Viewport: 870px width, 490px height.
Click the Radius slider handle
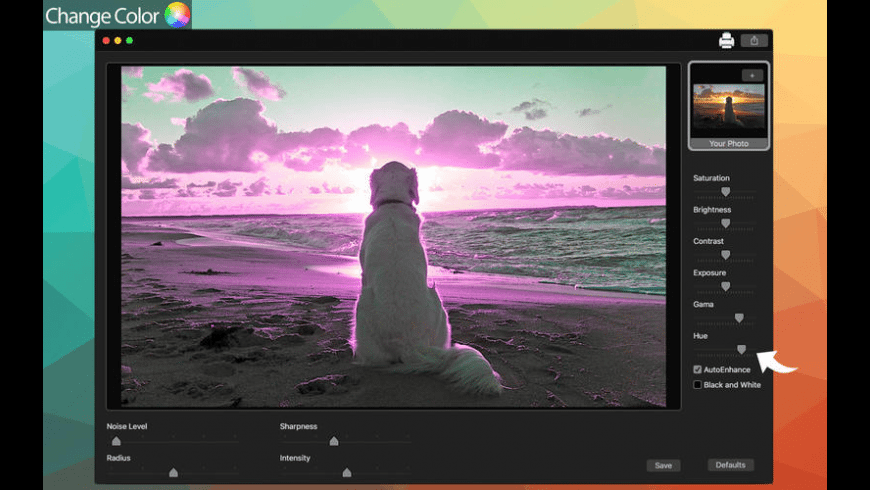(x=173, y=472)
